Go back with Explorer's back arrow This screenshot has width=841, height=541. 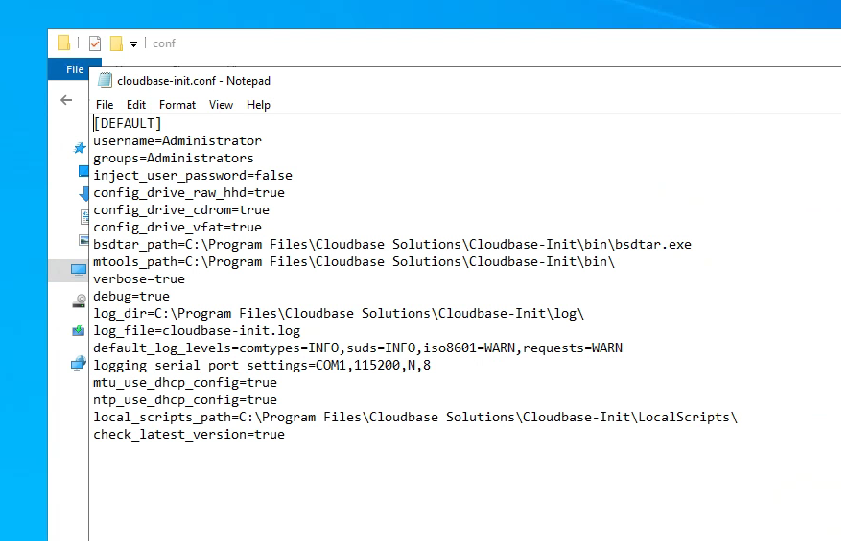pyautogui.click(x=66, y=100)
